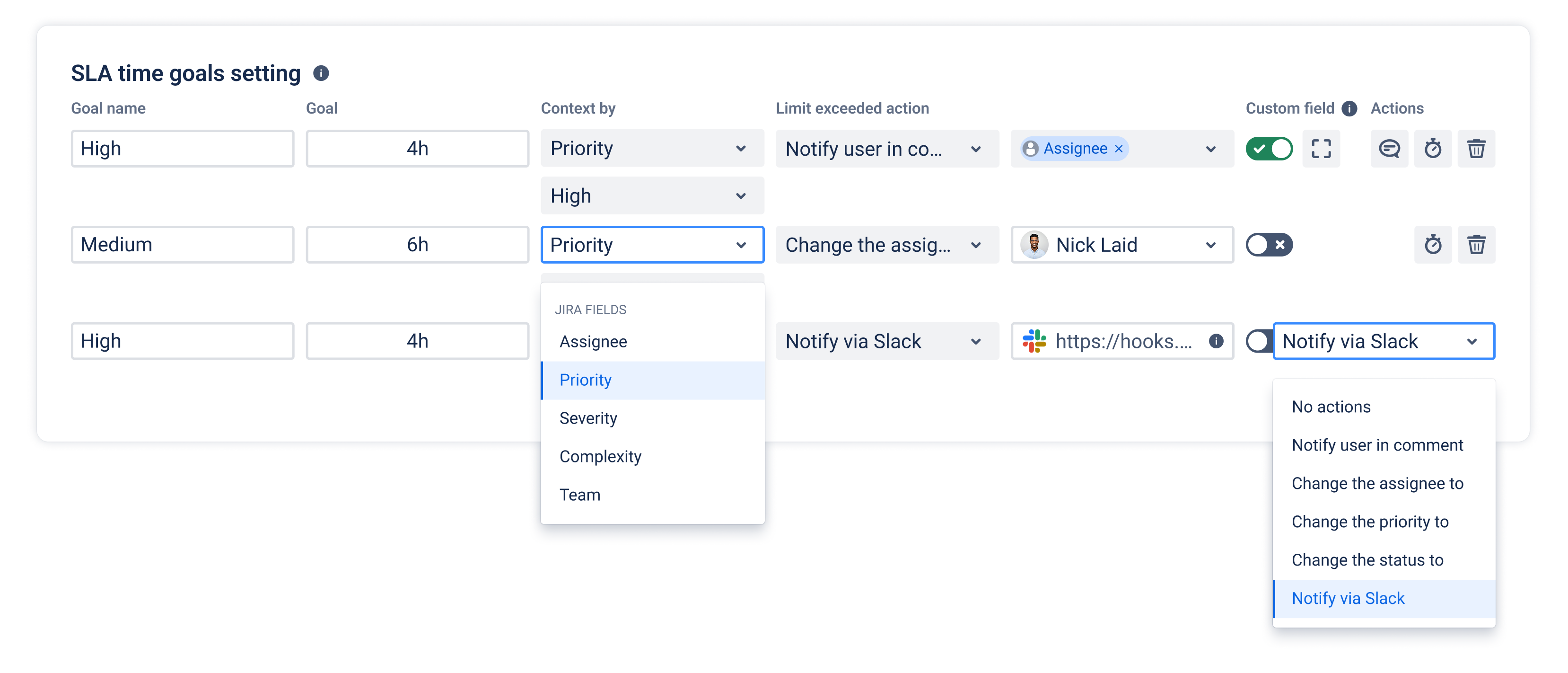1568x673 pixels.
Task: Click info icon in Slack webhook field
Action: pyautogui.click(x=1216, y=341)
